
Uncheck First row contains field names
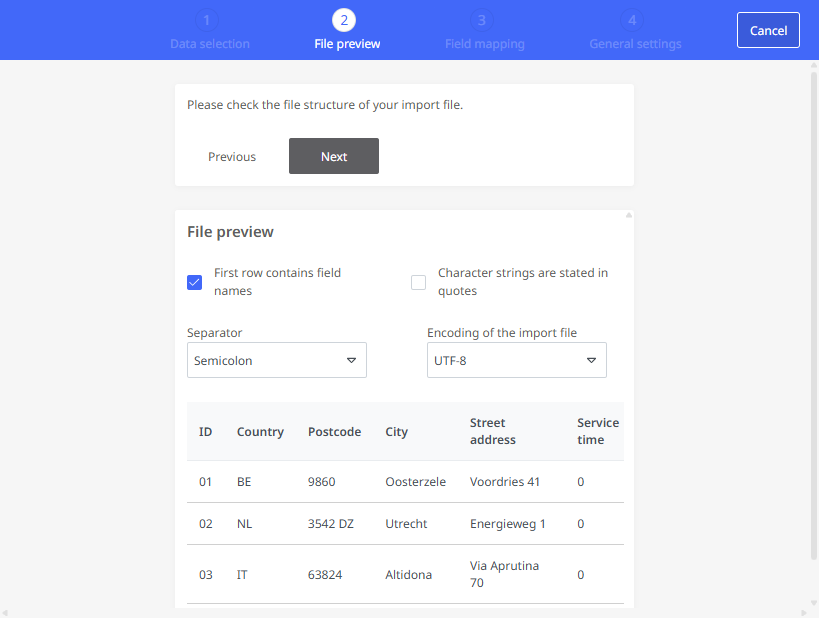pos(194,282)
